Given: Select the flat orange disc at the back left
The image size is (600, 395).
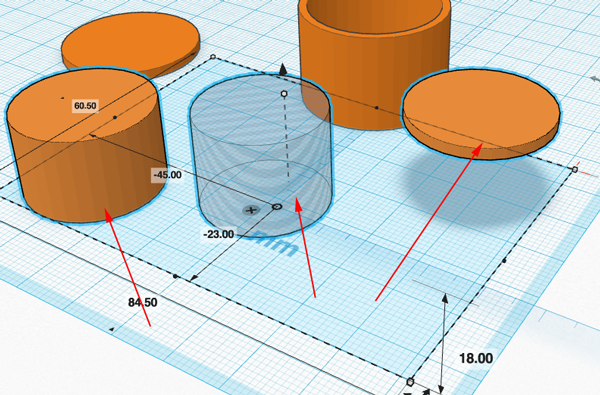Looking at the screenshot, I should point(130,44).
